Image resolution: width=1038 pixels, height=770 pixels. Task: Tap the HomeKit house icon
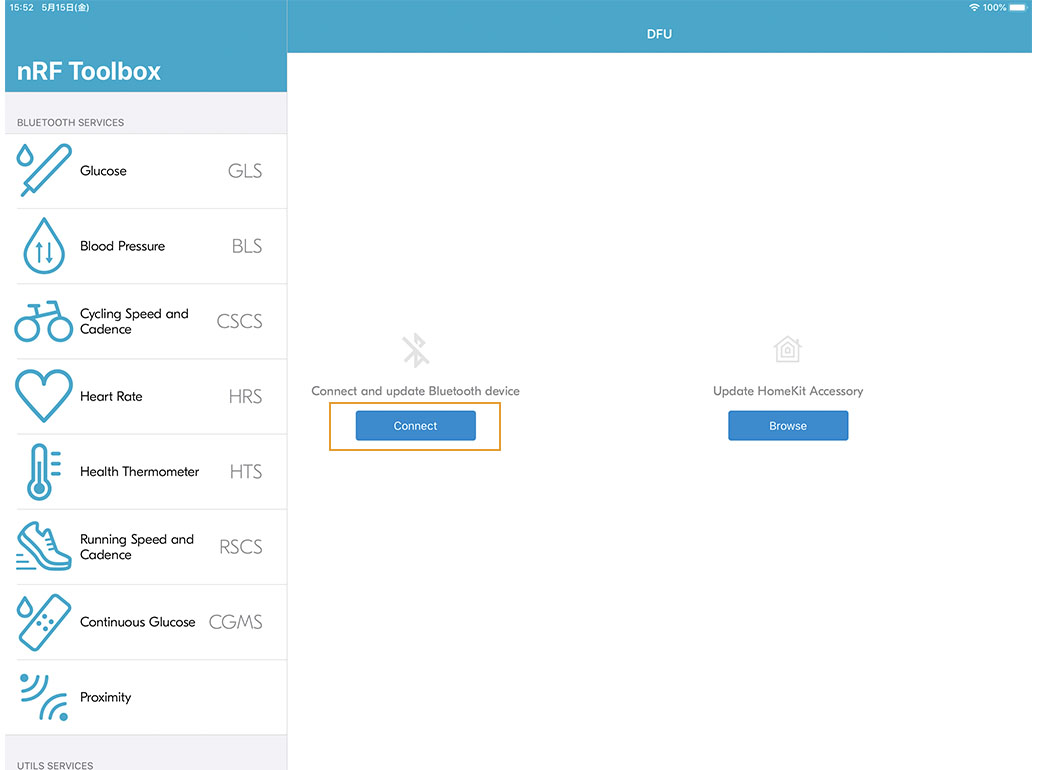click(x=788, y=349)
